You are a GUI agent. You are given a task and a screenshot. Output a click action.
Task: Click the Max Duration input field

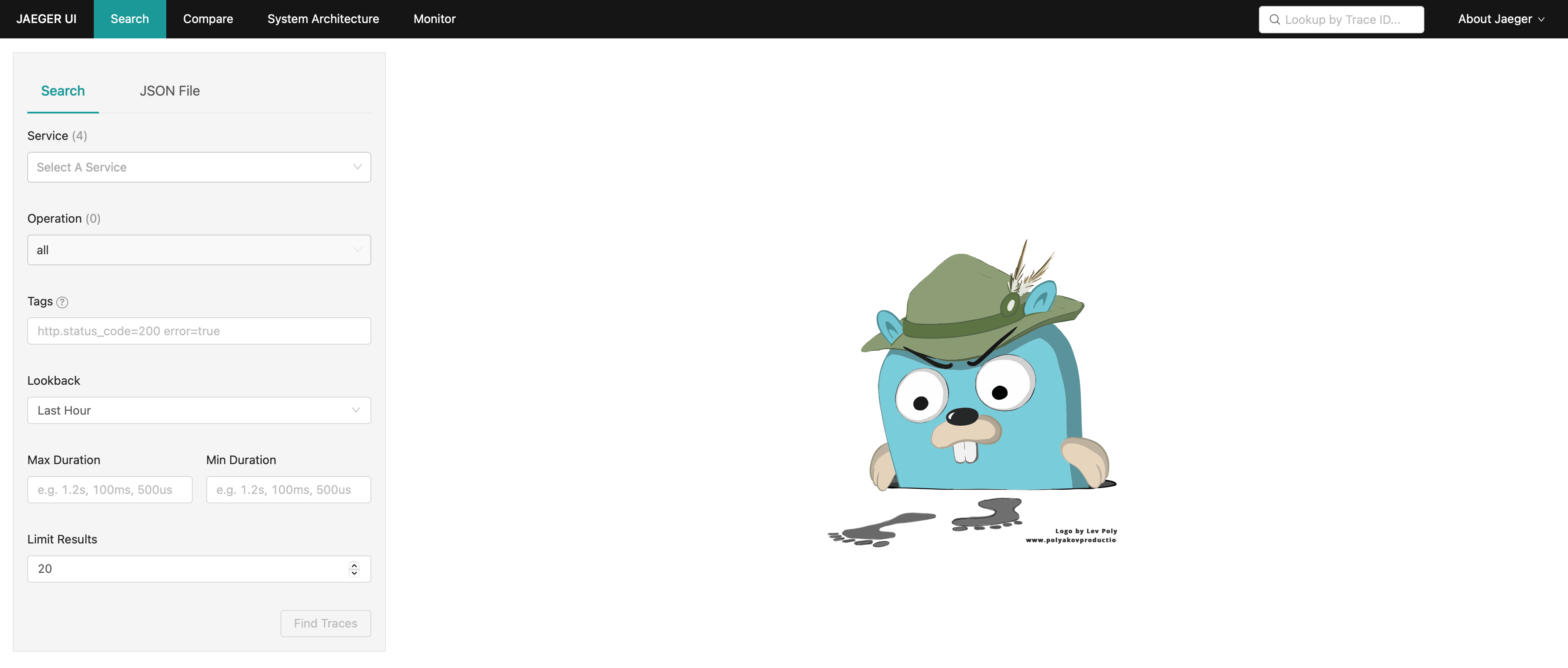(x=110, y=490)
